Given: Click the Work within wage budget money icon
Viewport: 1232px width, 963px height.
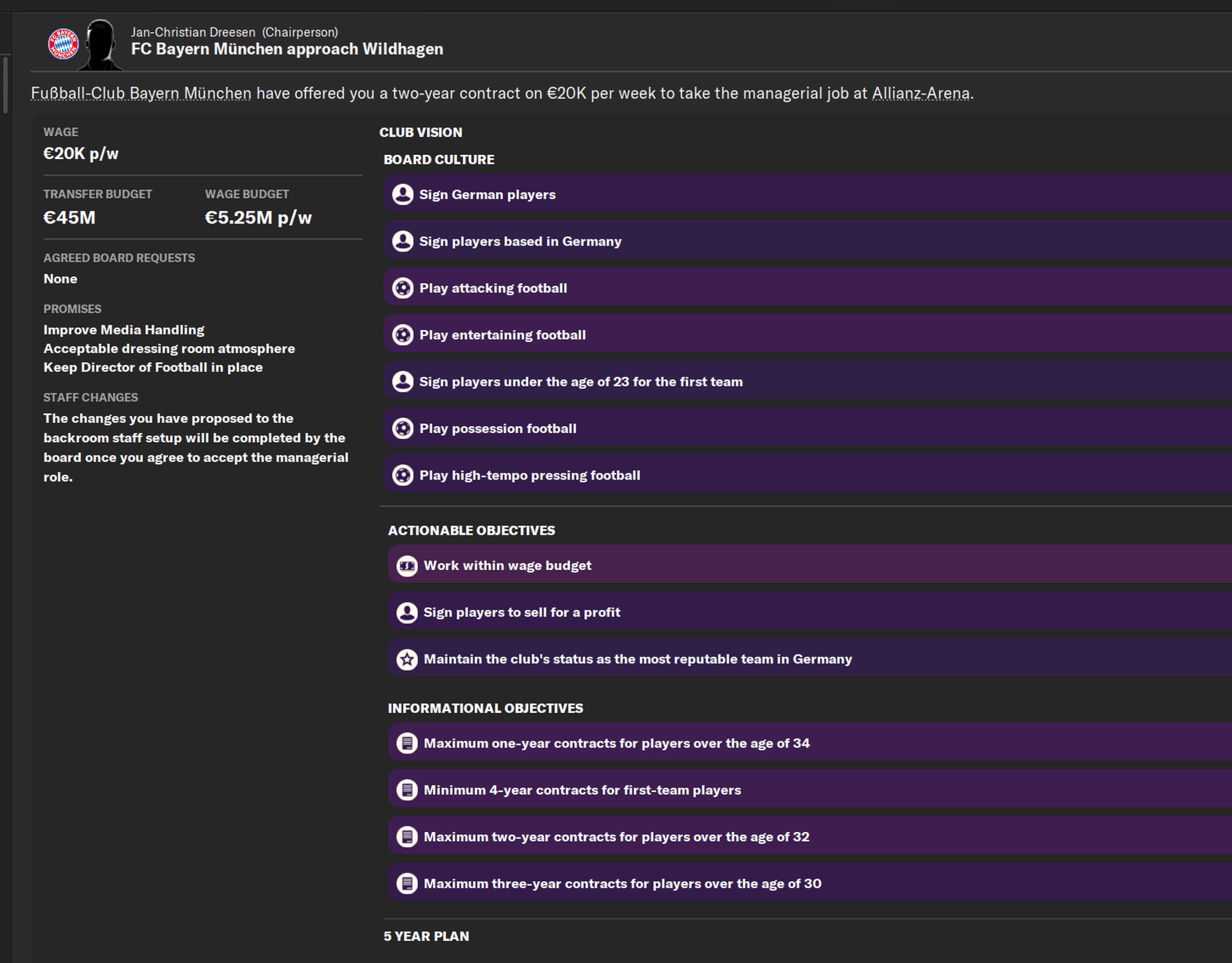Looking at the screenshot, I should [407, 565].
